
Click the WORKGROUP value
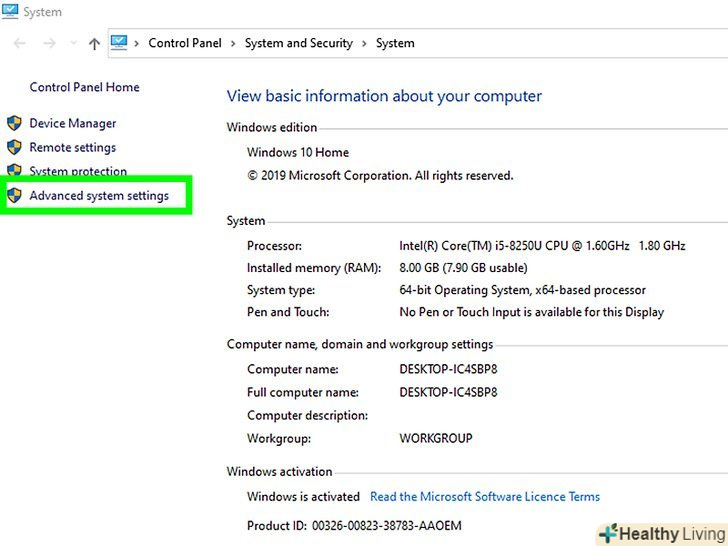click(436, 438)
